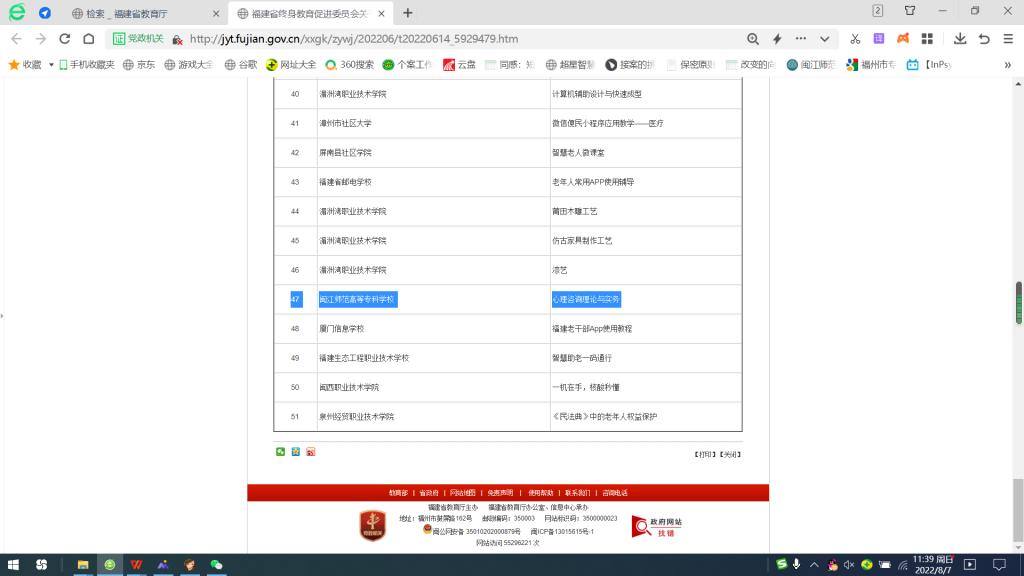The width and height of the screenshot is (1024, 576).
Task: Click the browser refresh button
Action: (65, 39)
